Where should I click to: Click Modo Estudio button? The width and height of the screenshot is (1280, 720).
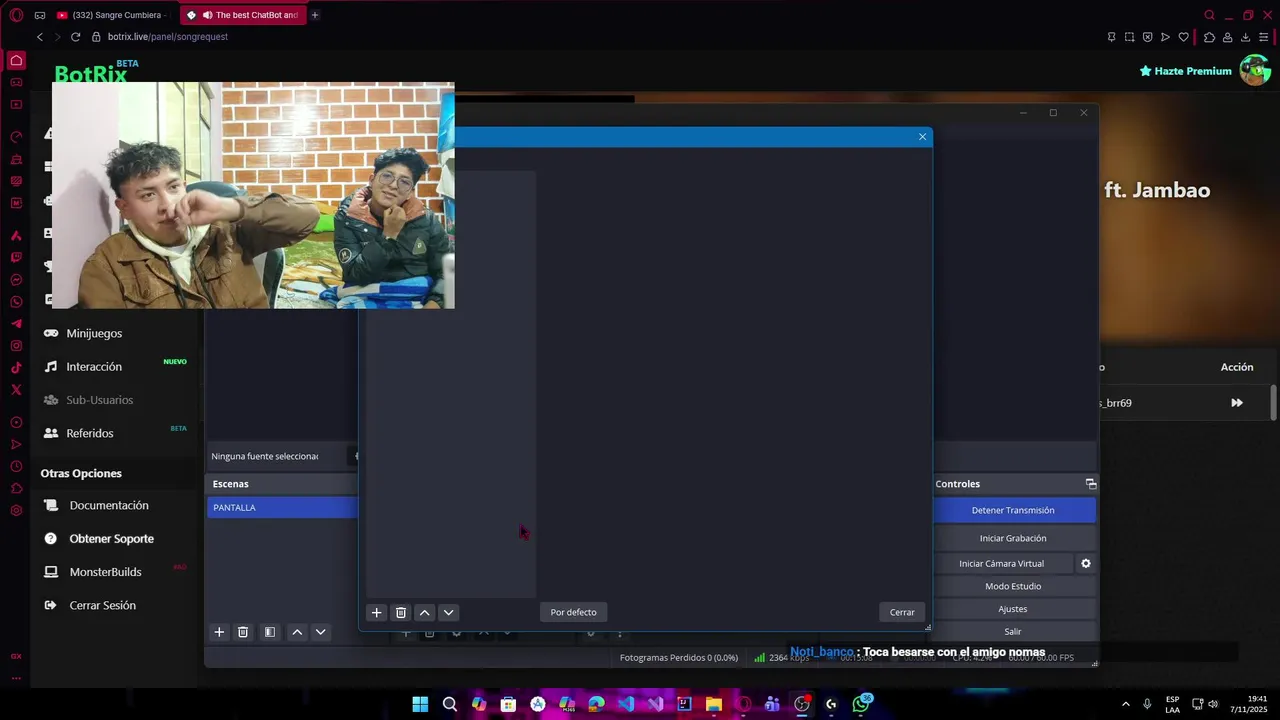click(1013, 586)
